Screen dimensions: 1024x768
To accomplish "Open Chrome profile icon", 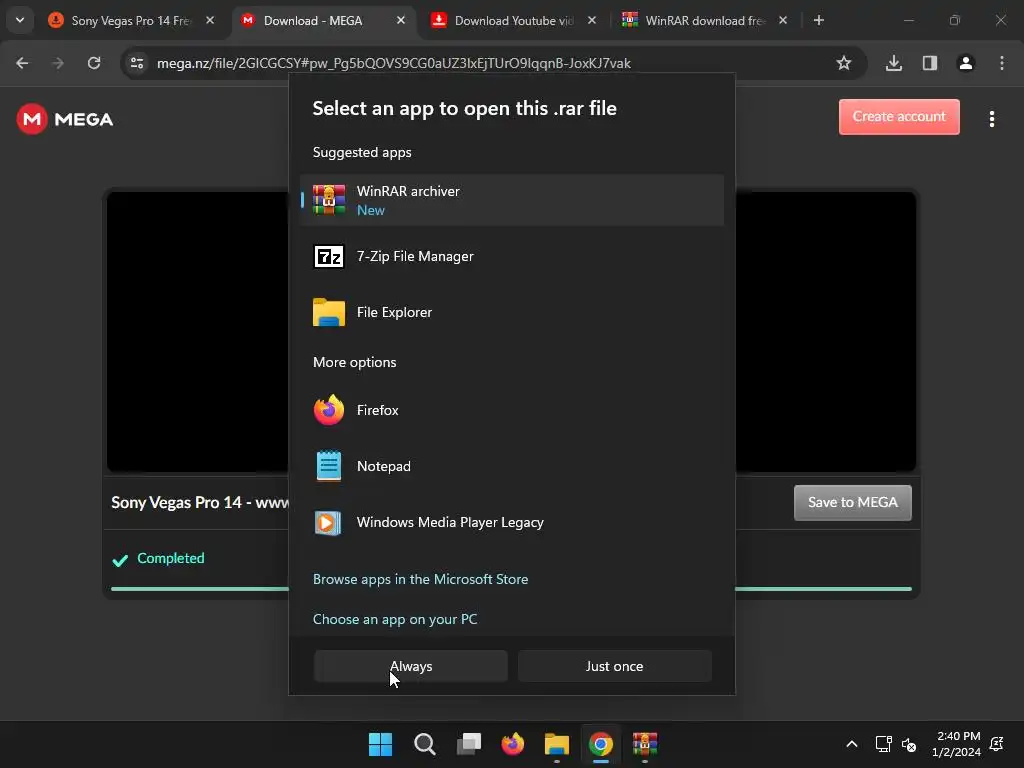I will (x=966, y=63).
